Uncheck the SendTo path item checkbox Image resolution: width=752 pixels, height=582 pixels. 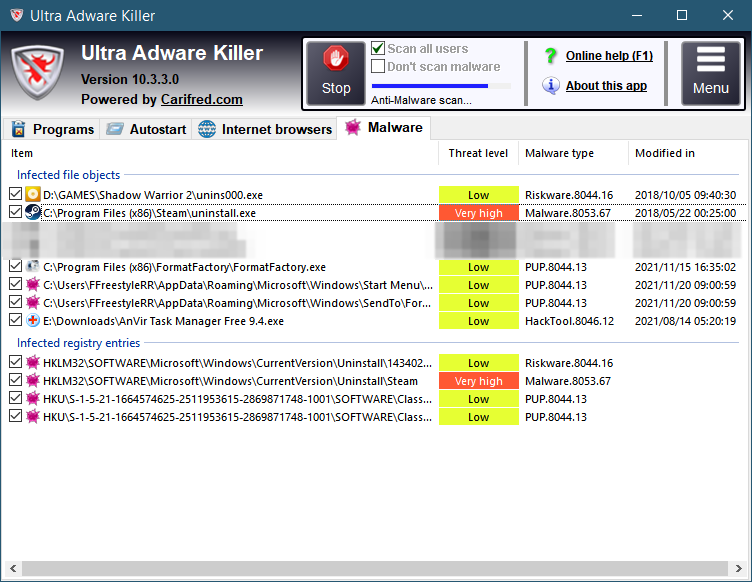tap(15, 302)
